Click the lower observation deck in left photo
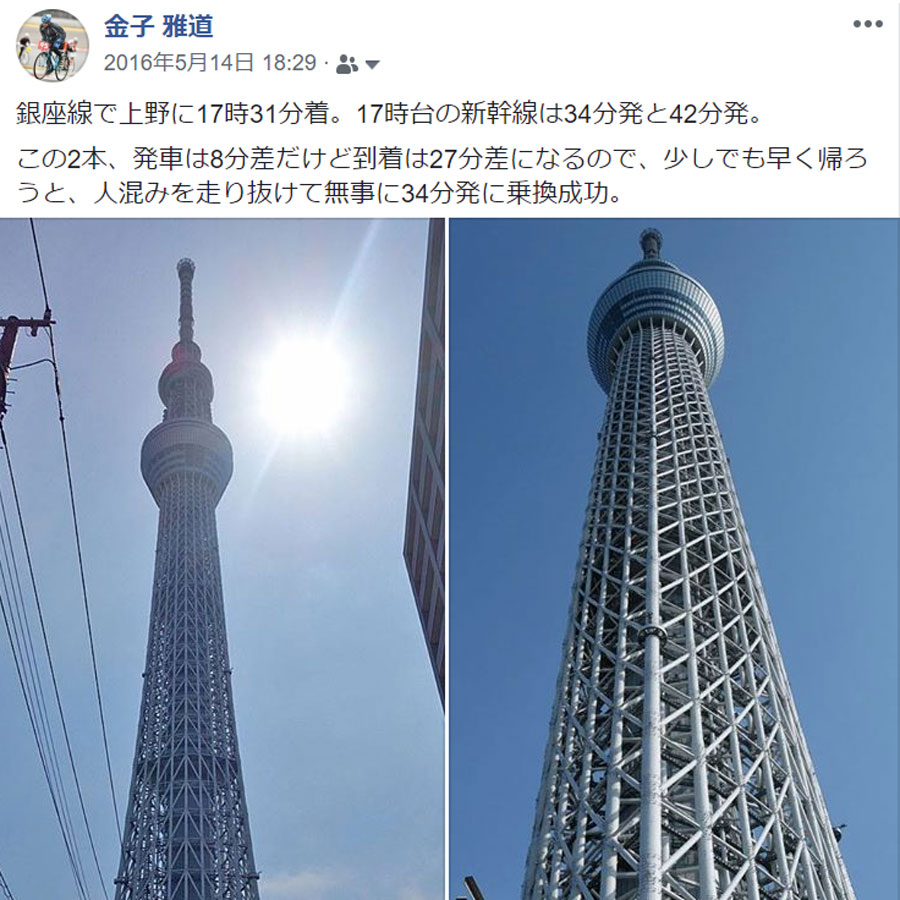This screenshot has height=900, width=900. pyautogui.click(x=187, y=453)
